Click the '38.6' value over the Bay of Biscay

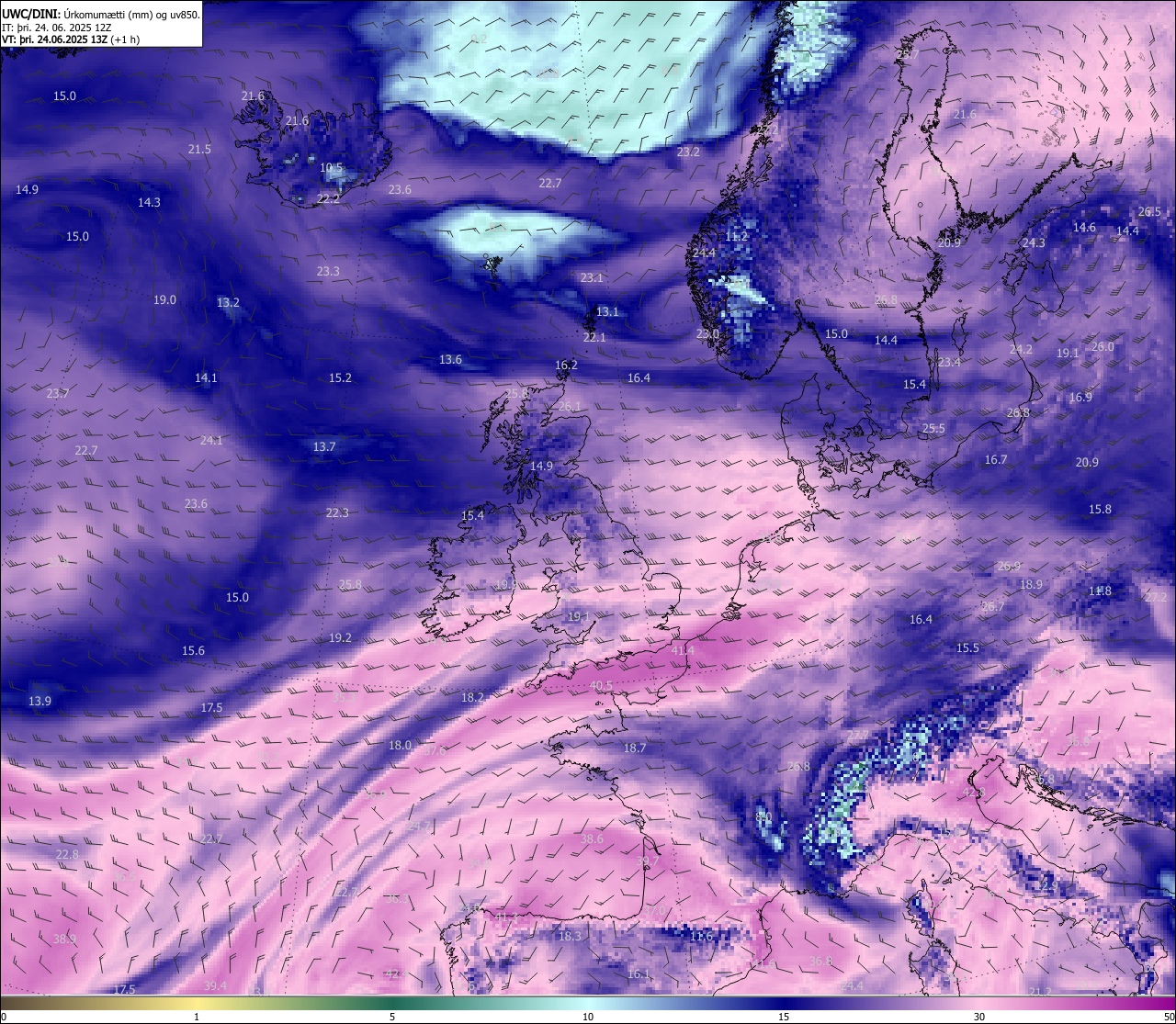coord(592,838)
